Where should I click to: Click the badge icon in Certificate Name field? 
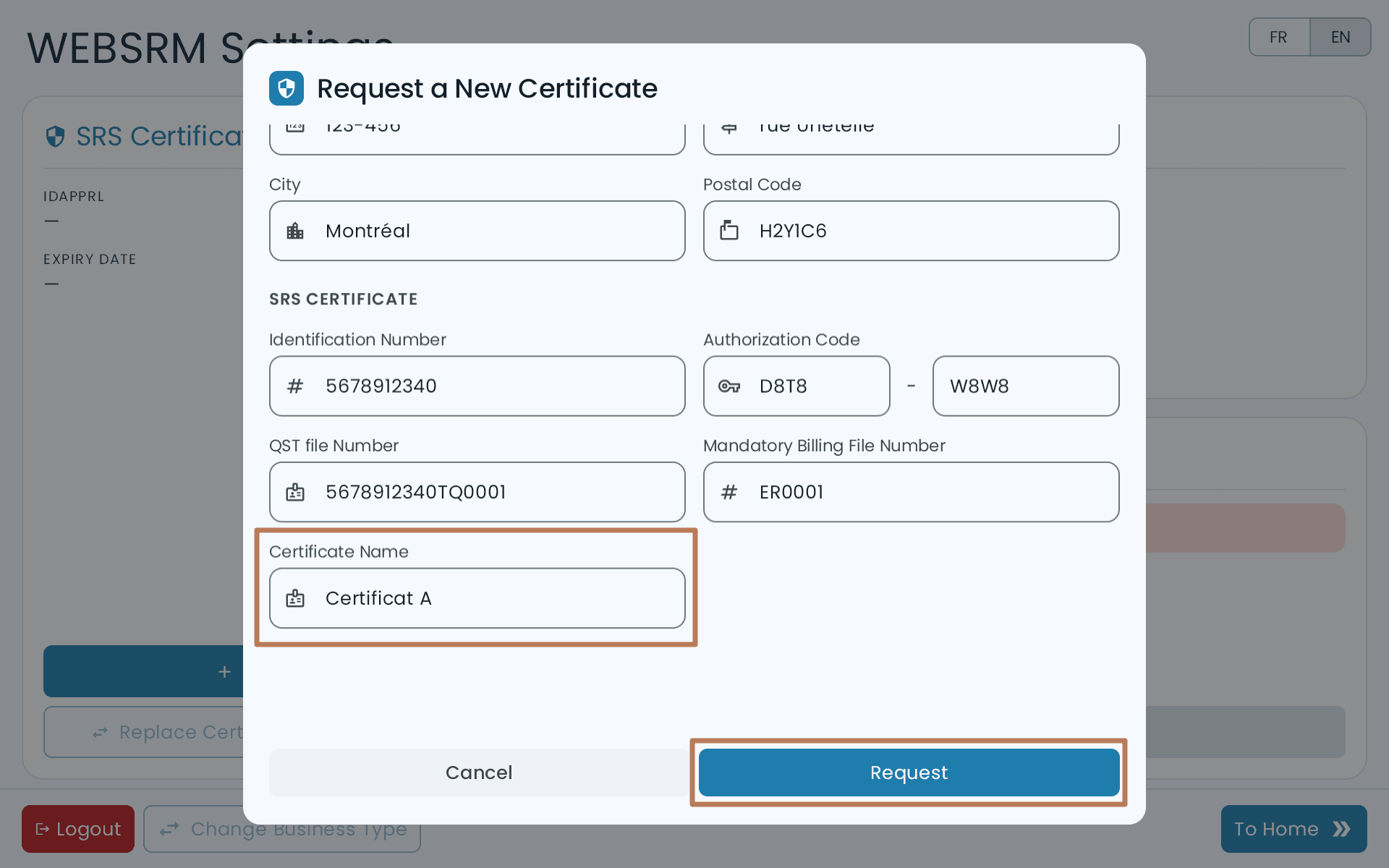(295, 598)
